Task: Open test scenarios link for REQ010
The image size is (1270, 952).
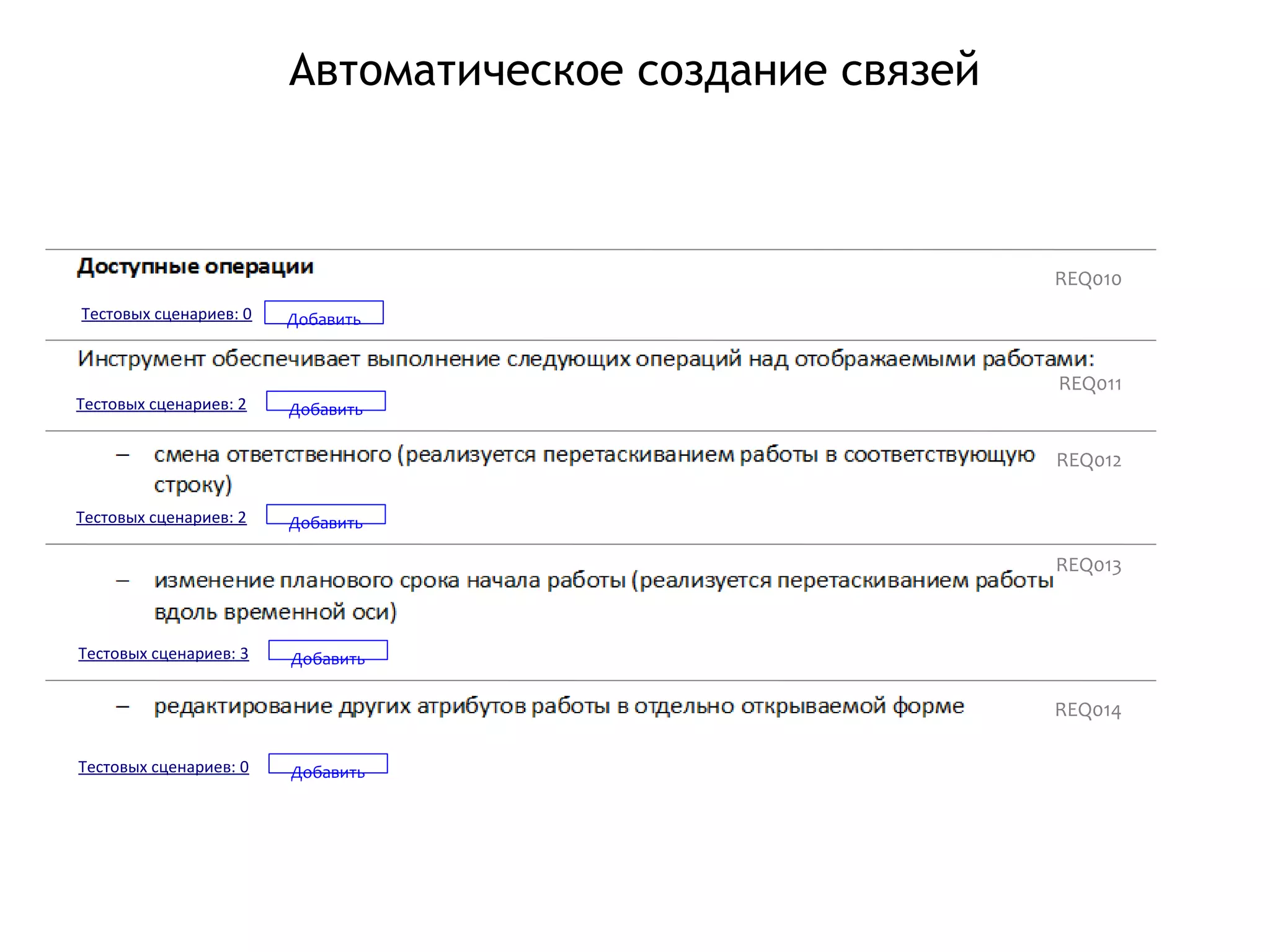Action: (x=166, y=314)
